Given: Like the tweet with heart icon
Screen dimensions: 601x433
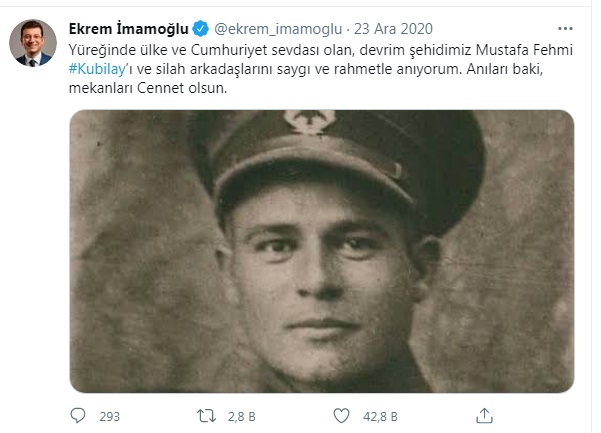Looking at the screenshot, I should pos(341,416).
